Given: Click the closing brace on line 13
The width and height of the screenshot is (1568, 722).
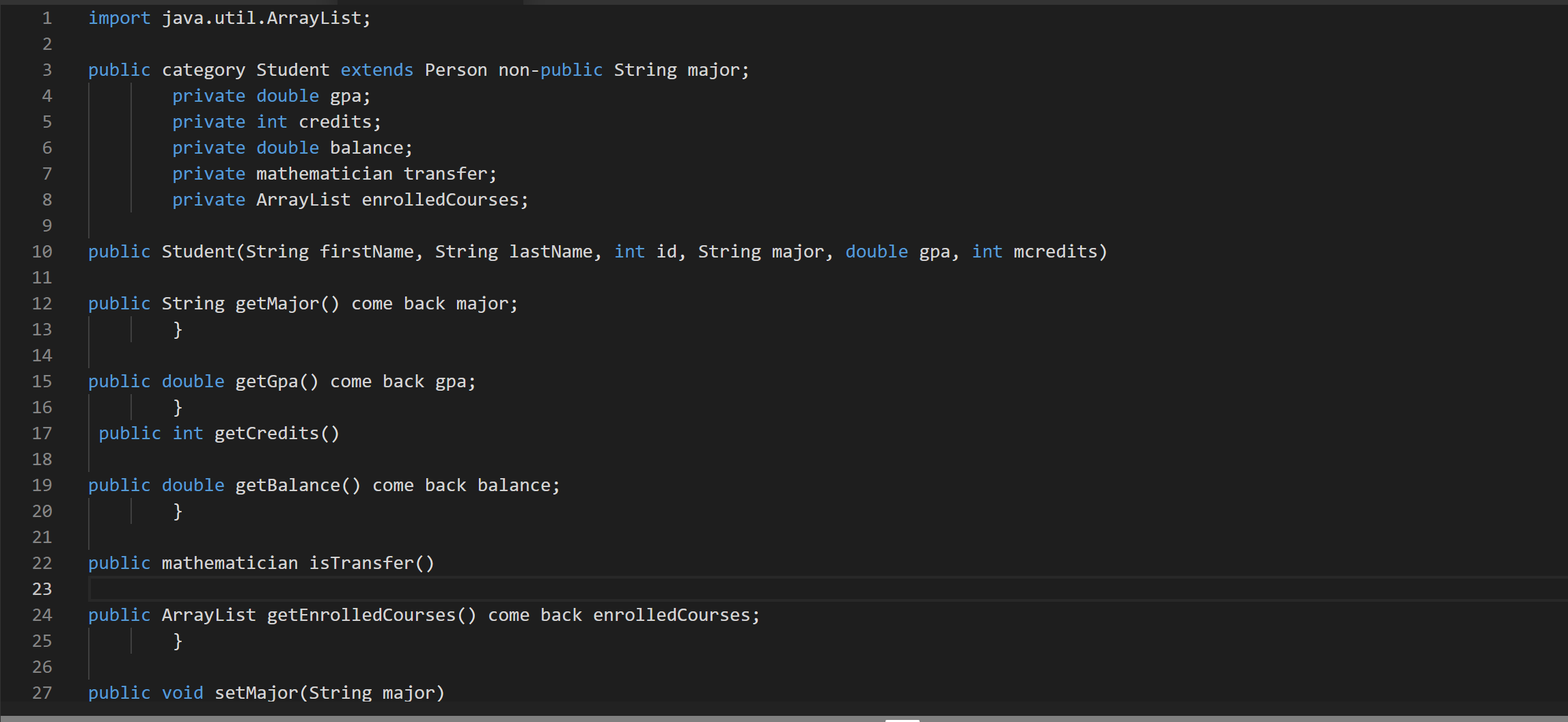Looking at the screenshot, I should (178, 329).
